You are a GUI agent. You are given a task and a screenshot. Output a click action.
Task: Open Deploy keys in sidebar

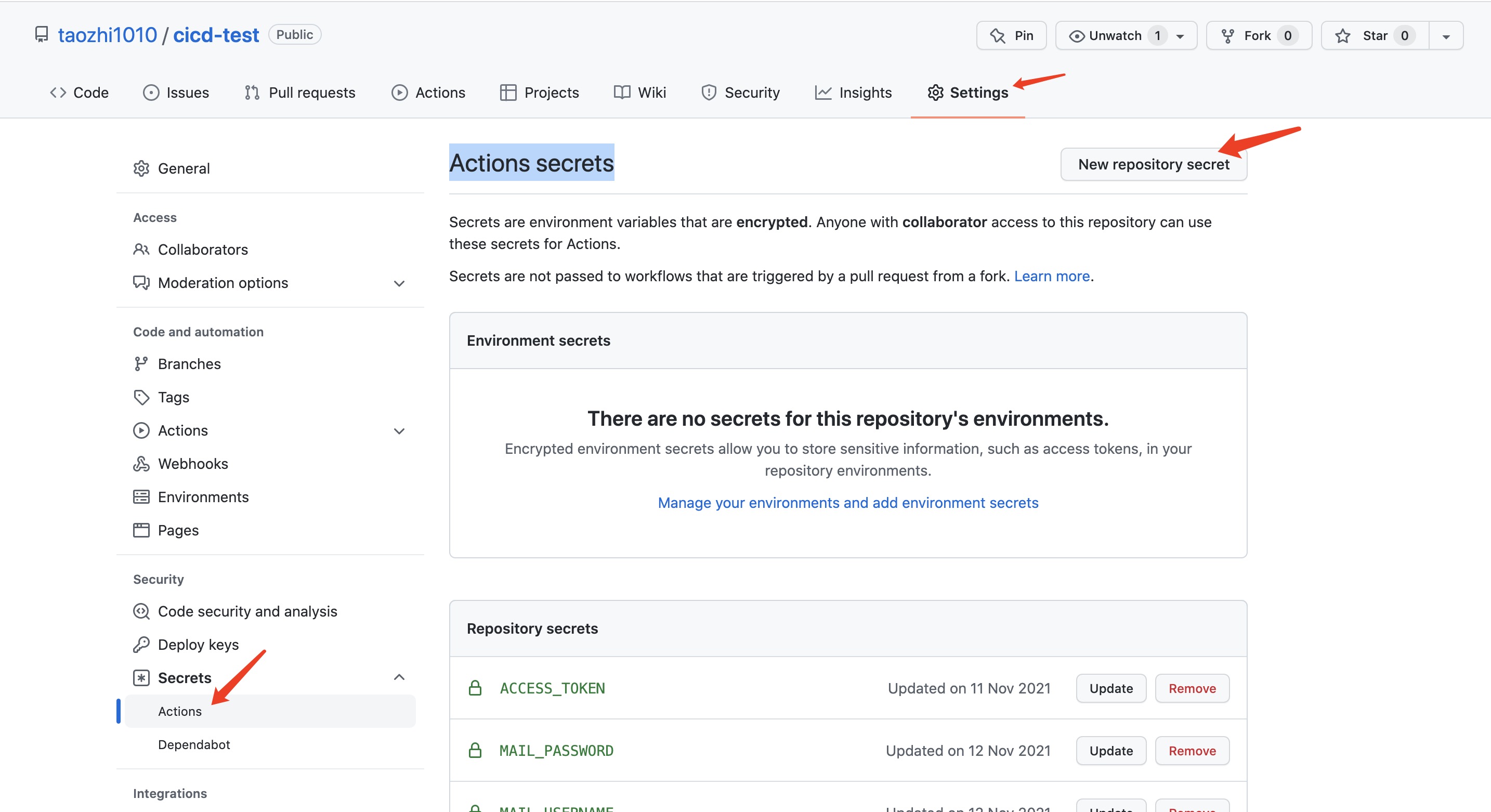(198, 644)
